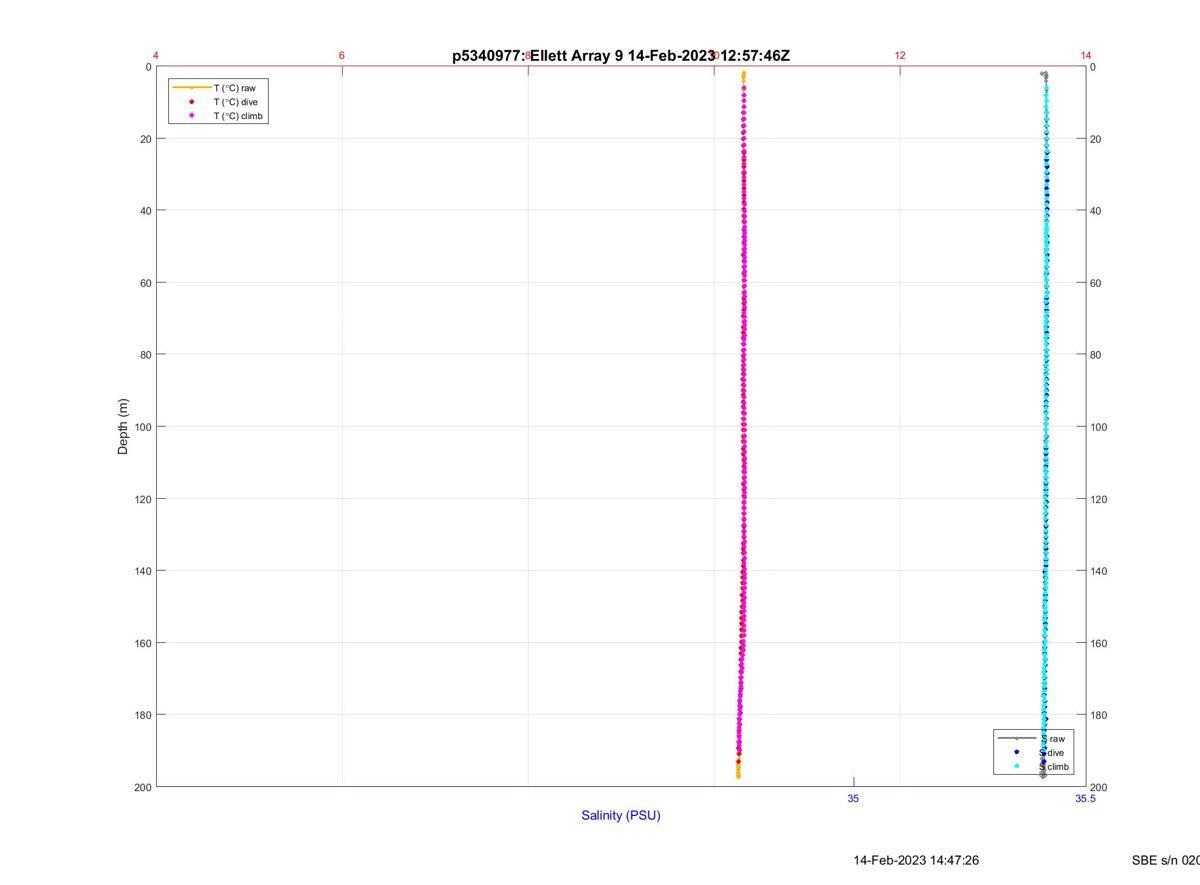
Task: Click '180' on the left depth axis
Action: point(143,715)
